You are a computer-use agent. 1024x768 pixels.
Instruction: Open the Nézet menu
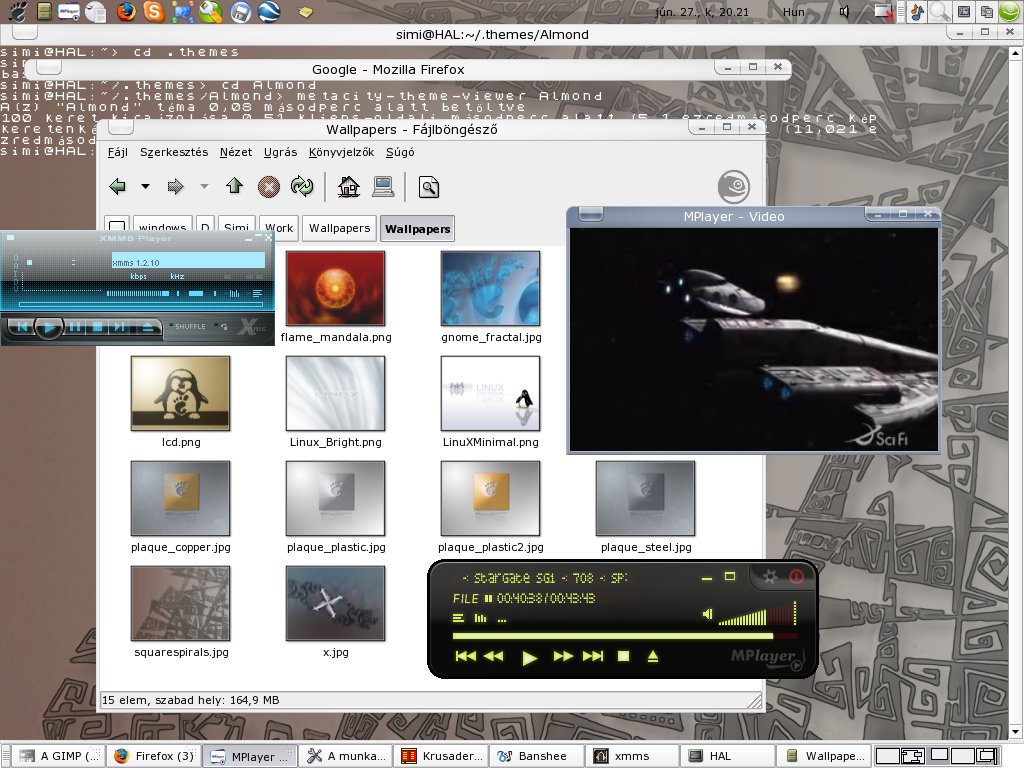pyautogui.click(x=236, y=152)
